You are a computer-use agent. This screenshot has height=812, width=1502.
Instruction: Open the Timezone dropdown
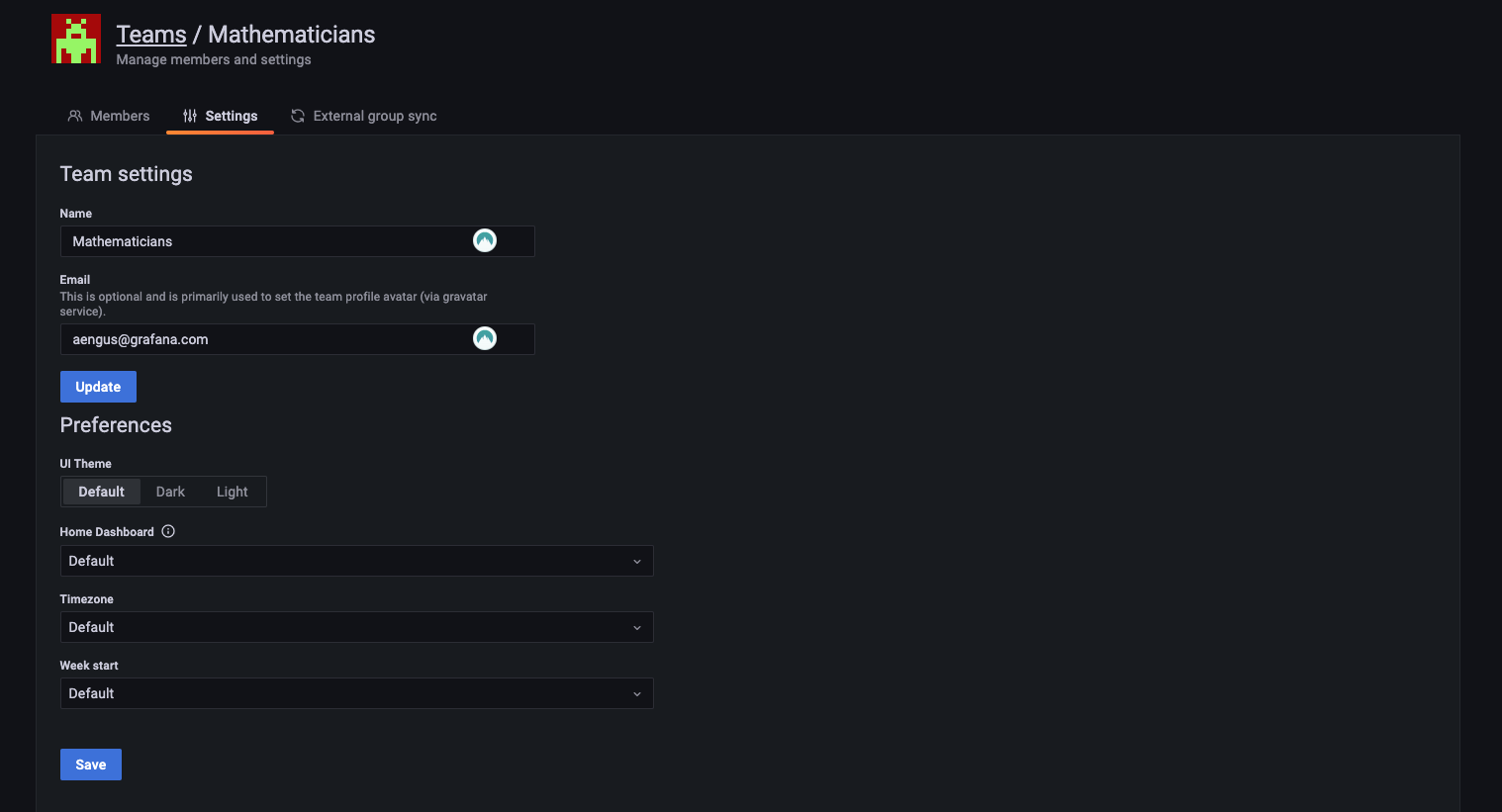click(x=356, y=627)
